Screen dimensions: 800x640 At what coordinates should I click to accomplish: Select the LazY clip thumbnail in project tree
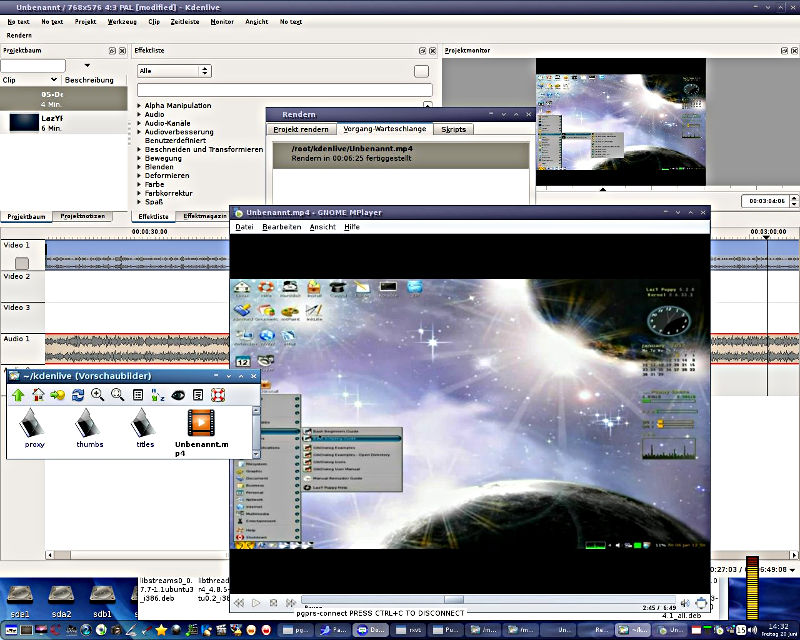pos(24,122)
